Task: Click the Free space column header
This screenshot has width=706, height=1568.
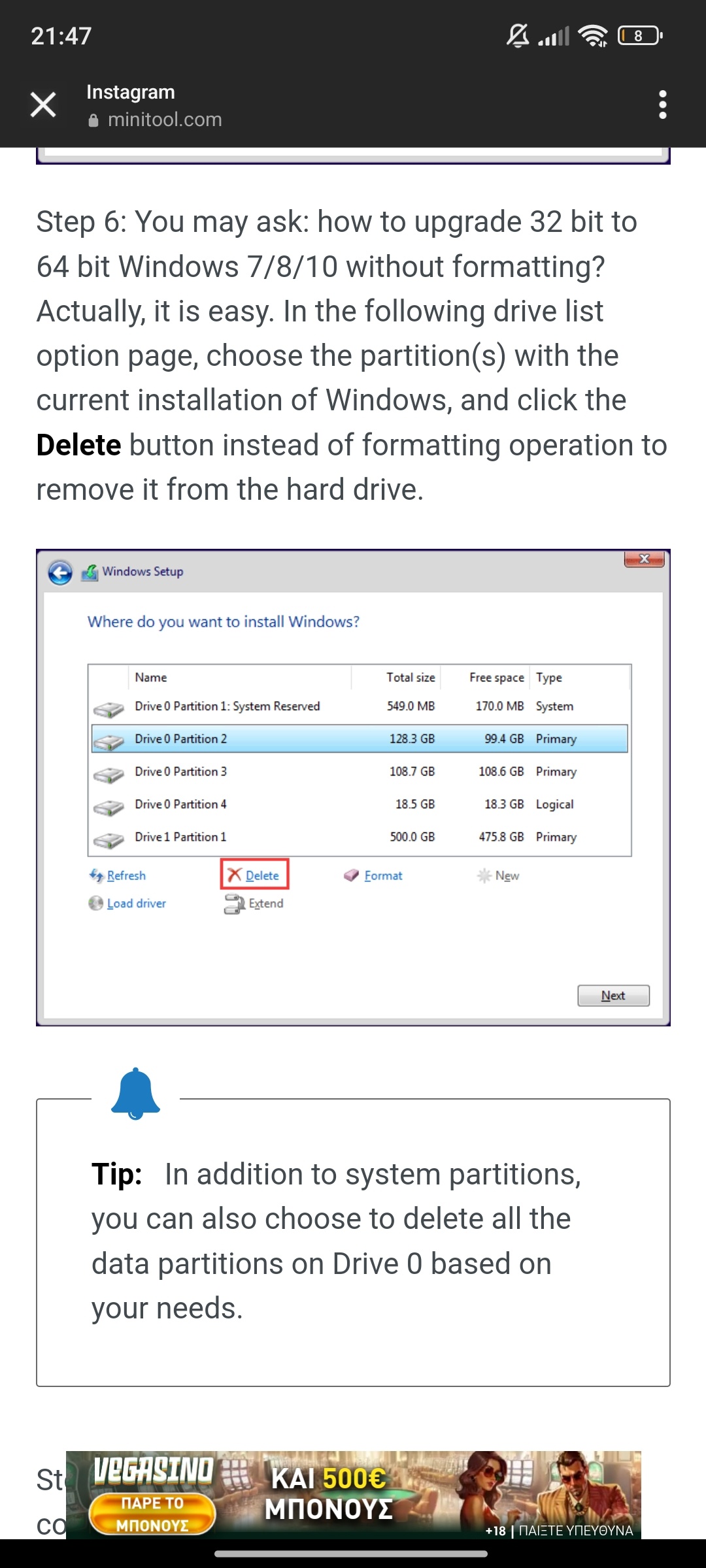Action: [x=497, y=678]
